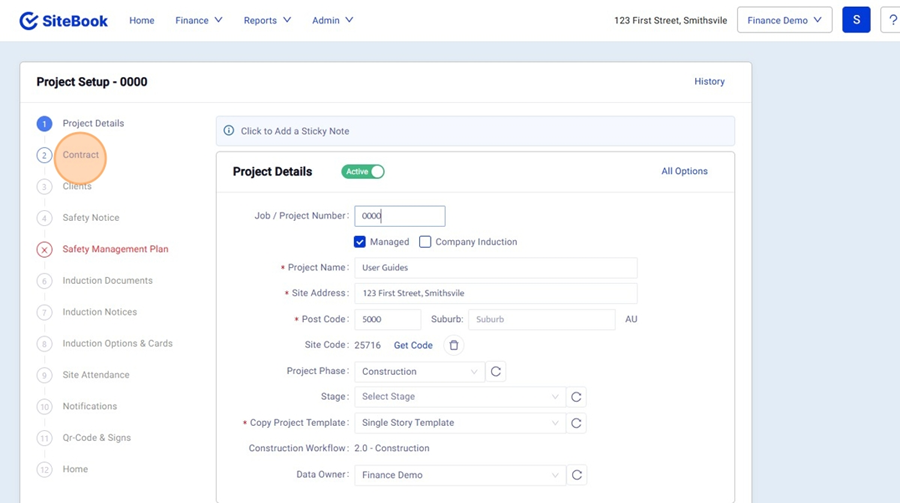Open the help question mark icon
This screenshot has height=503, width=900.
pos(891,20)
